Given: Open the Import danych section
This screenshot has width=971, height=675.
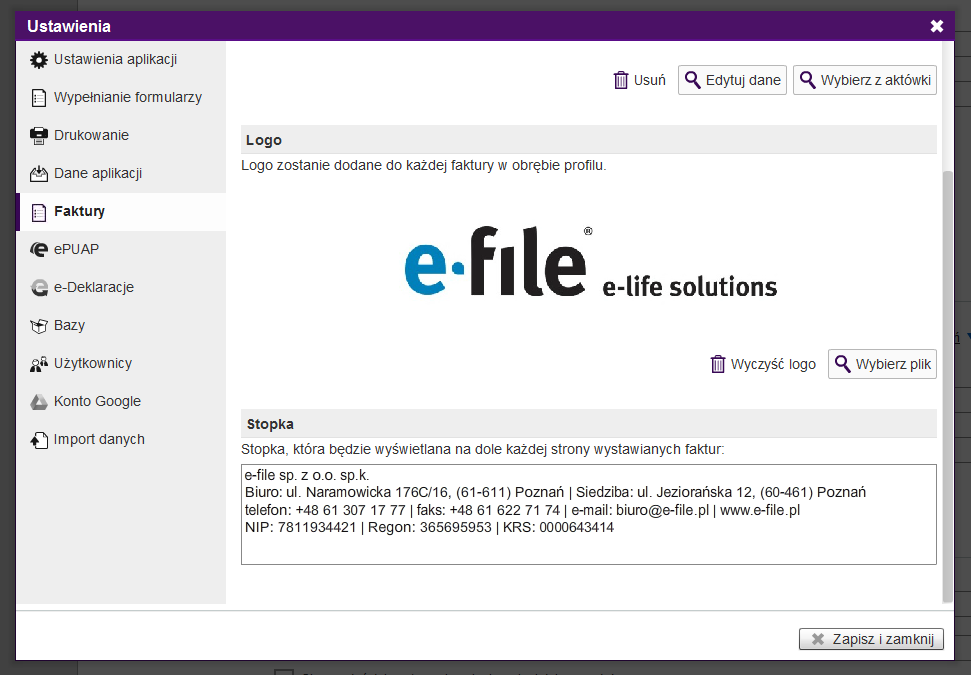Looking at the screenshot, I should point(121,439).
